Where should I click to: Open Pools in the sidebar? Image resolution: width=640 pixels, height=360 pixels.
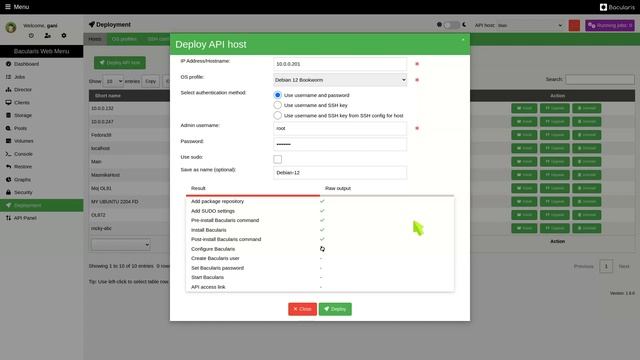coord(42,128)
